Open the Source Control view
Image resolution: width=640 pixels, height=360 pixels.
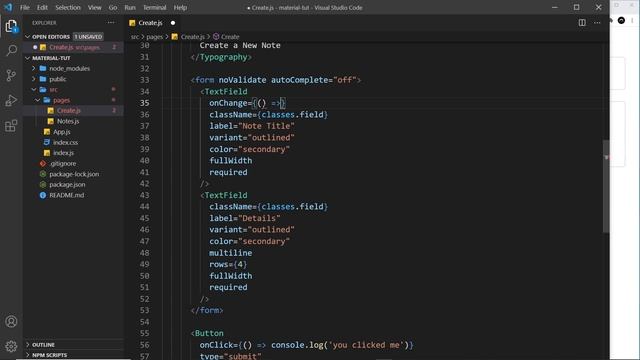(11, 76)
